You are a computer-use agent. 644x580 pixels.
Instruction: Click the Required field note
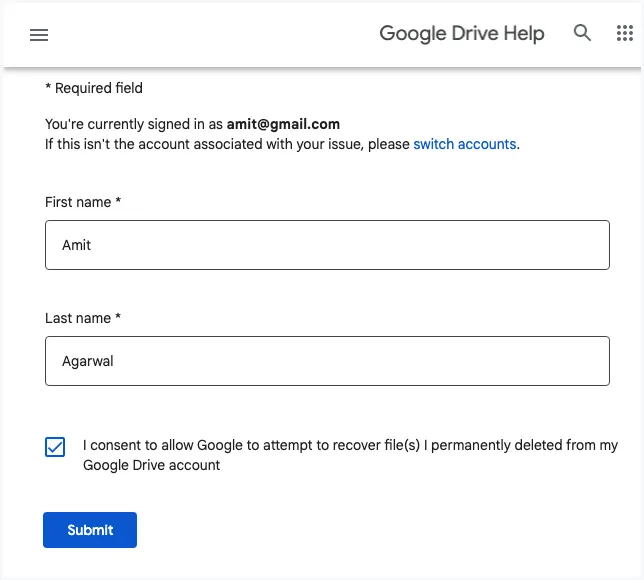click(x=94, y=88)
